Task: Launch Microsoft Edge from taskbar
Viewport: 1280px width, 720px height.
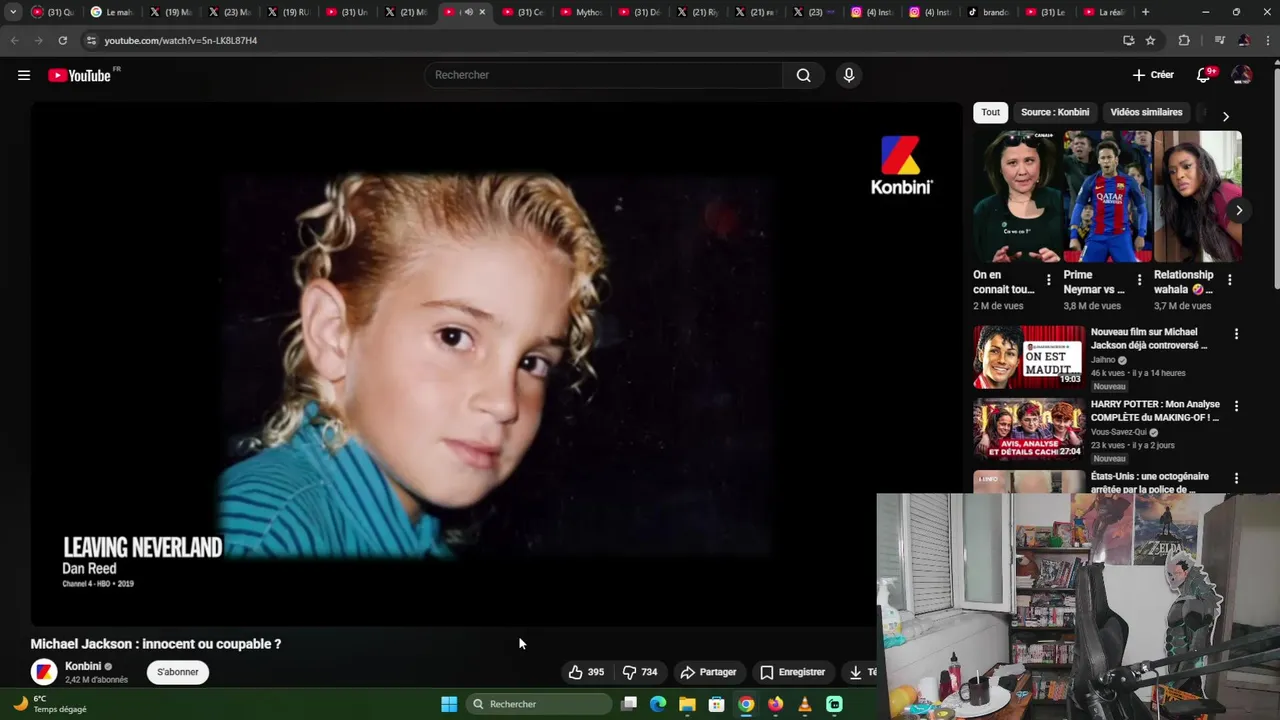Action: [658, 704]
